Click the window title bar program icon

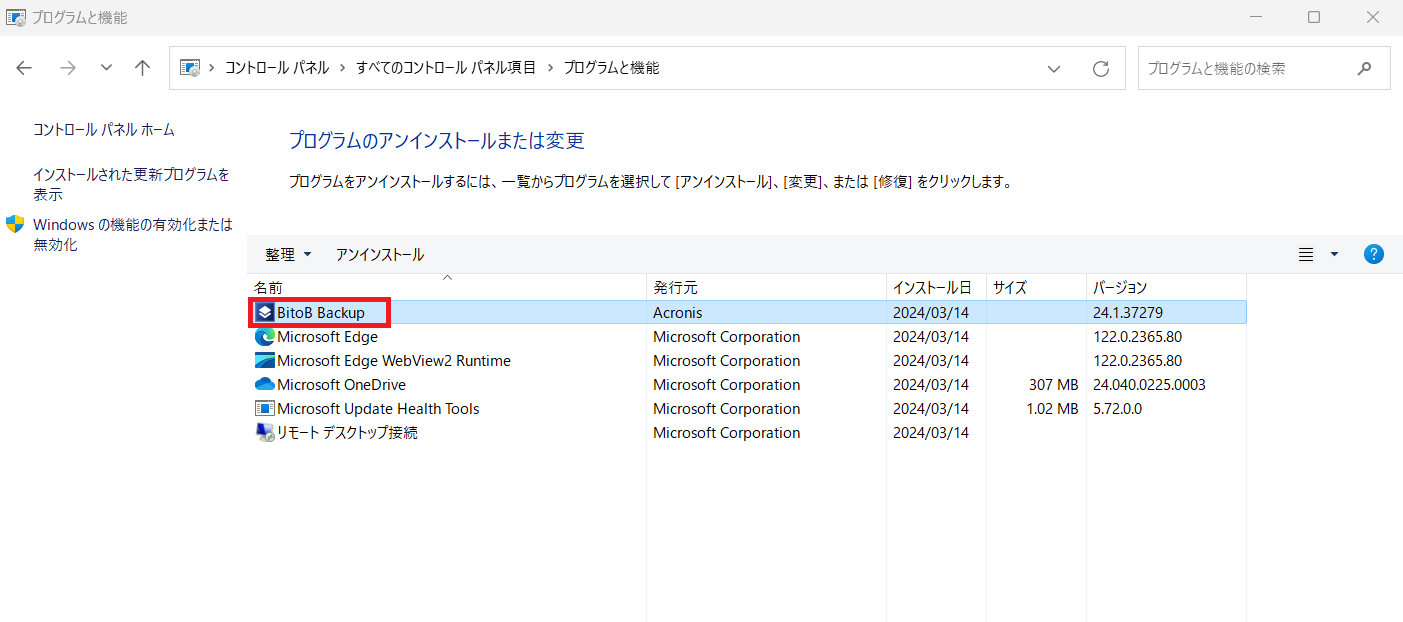16,17
